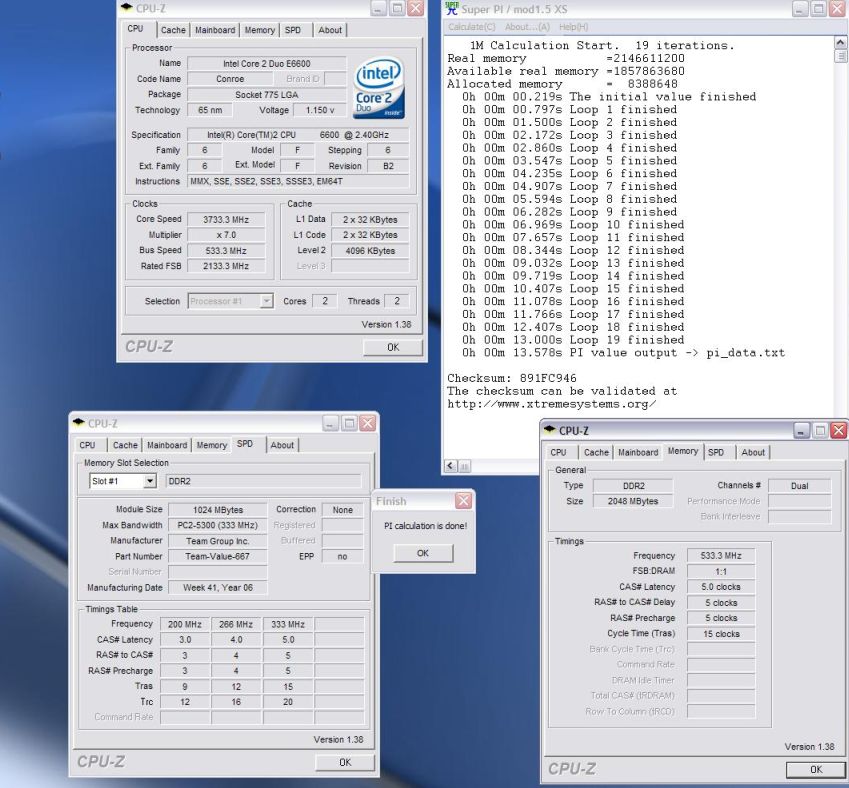Click OK in the Finish dialog
Viewport: 849px width, 788px height.
pyautogui.click(x=423, y=553)
